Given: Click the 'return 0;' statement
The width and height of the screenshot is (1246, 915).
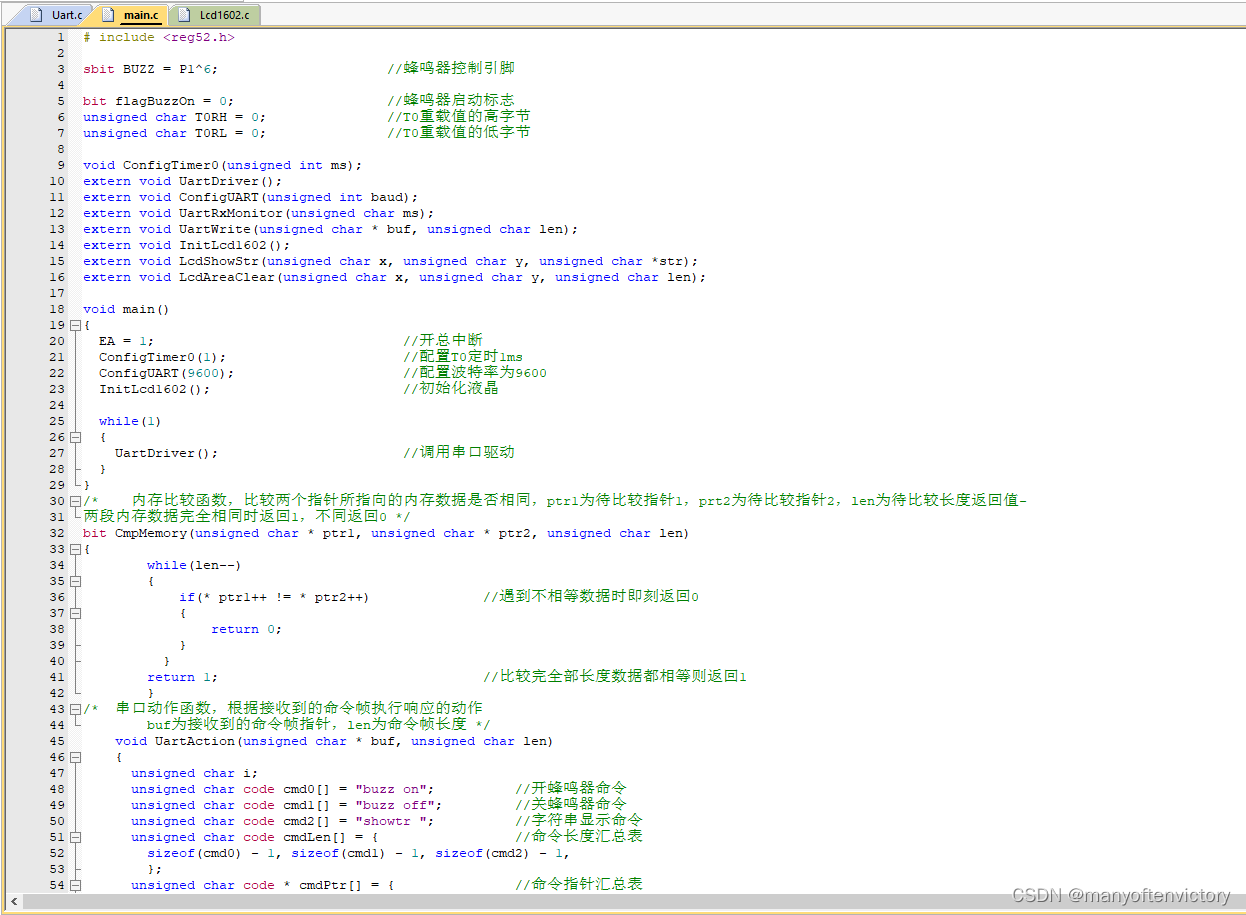Looking at the screenshot, I should tap(246, 629).
